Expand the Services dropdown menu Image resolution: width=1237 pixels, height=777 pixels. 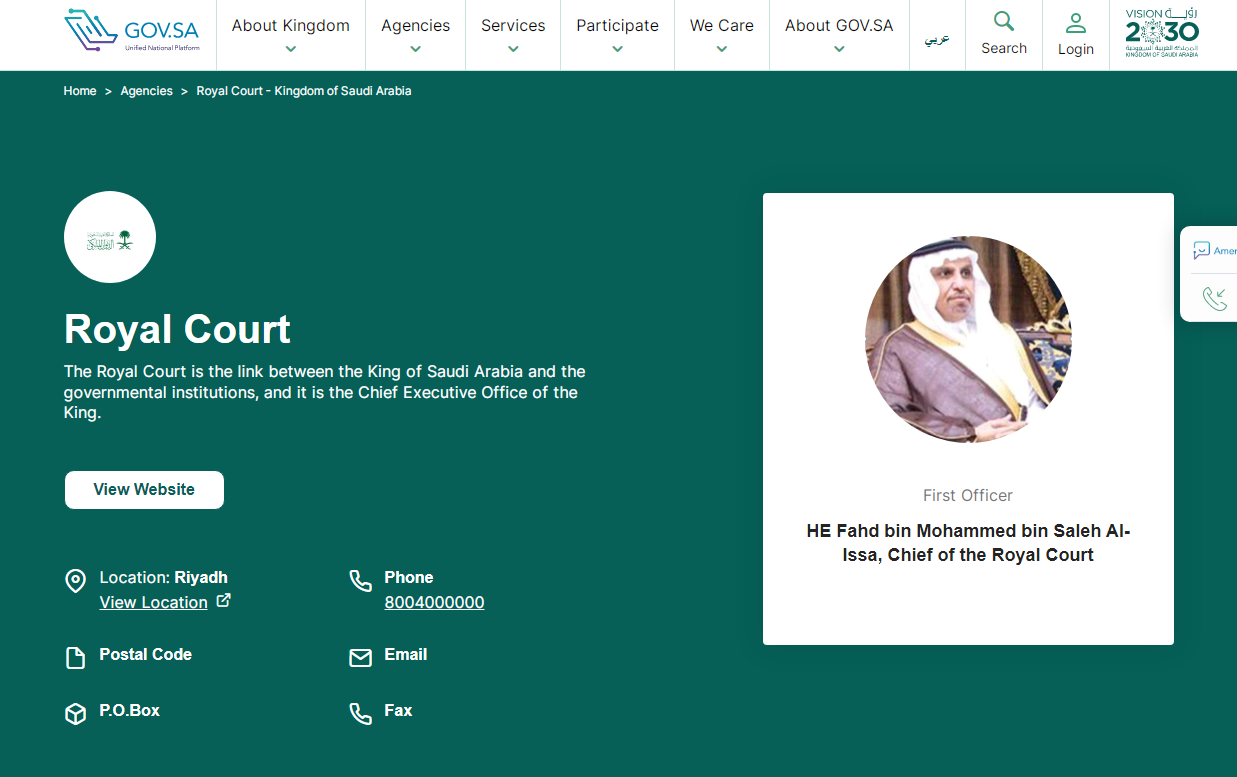click(x=513, y=35)
